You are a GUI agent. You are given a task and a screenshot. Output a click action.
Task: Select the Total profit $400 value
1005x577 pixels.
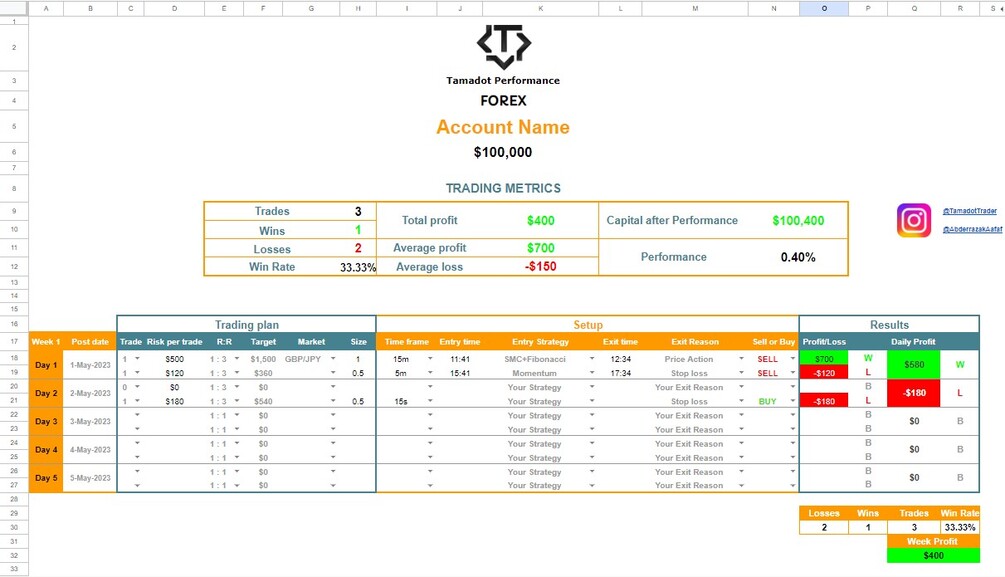tap(540, 221)
